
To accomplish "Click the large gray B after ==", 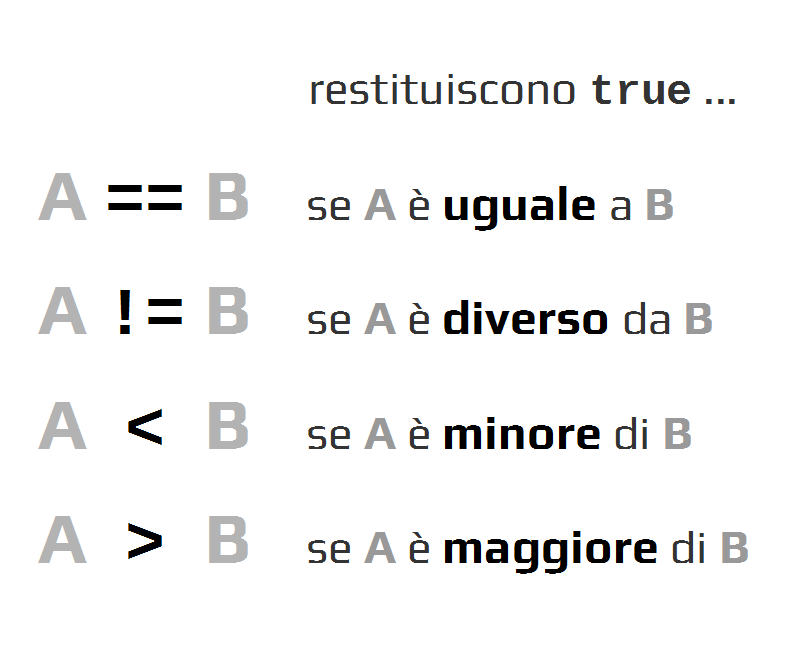I will click(x=227, y=199).
